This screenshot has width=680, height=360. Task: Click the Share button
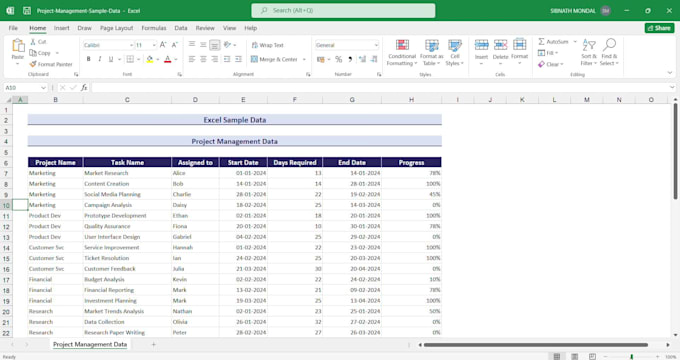click(659, 28)
